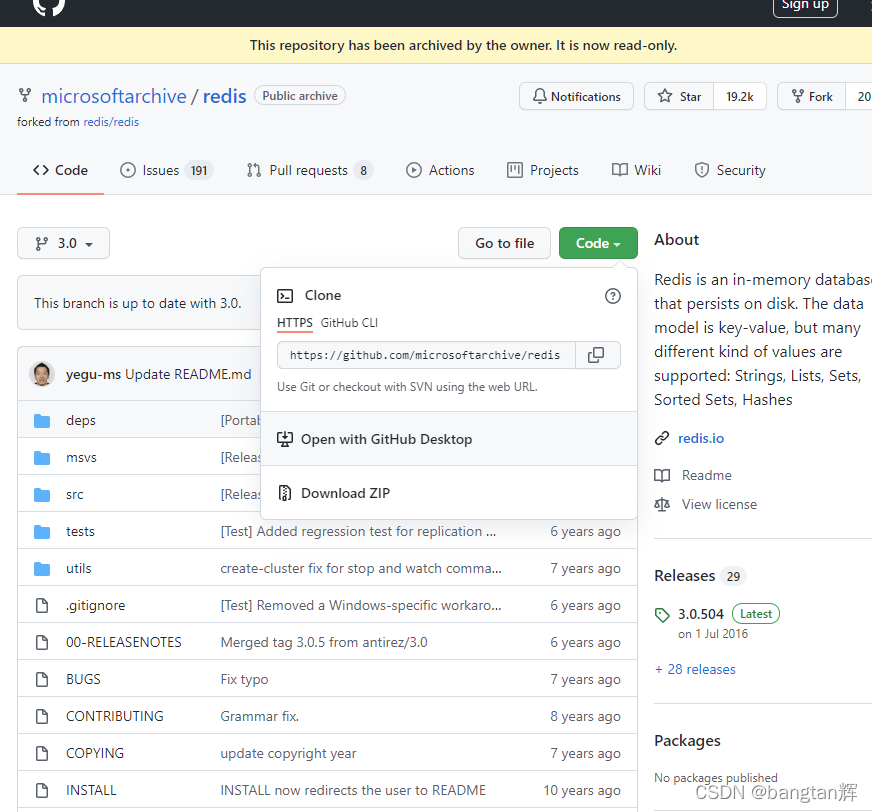Open the utils folder
This screenshot has width=872, height=812.
78,568
